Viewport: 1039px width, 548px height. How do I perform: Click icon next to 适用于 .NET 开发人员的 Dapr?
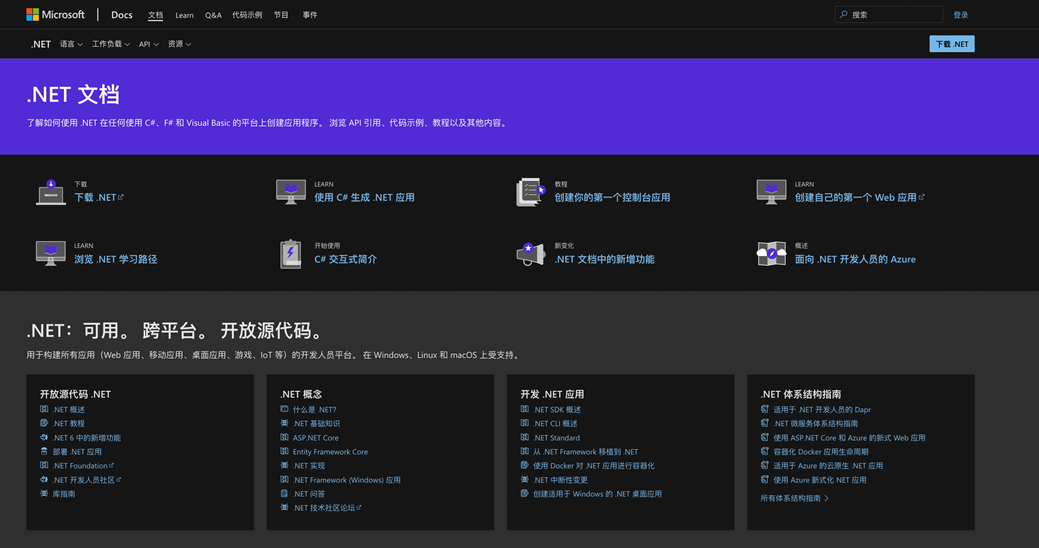765,410
